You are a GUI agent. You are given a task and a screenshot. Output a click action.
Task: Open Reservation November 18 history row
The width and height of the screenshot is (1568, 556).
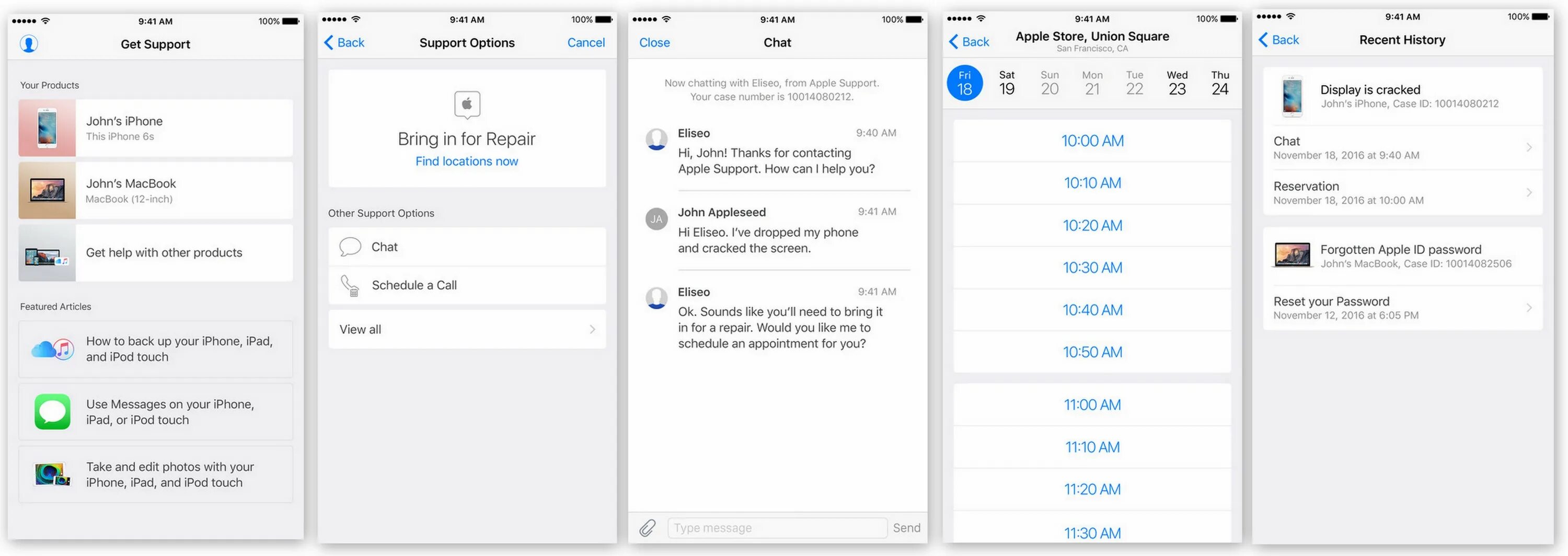tap(1402, 193)
